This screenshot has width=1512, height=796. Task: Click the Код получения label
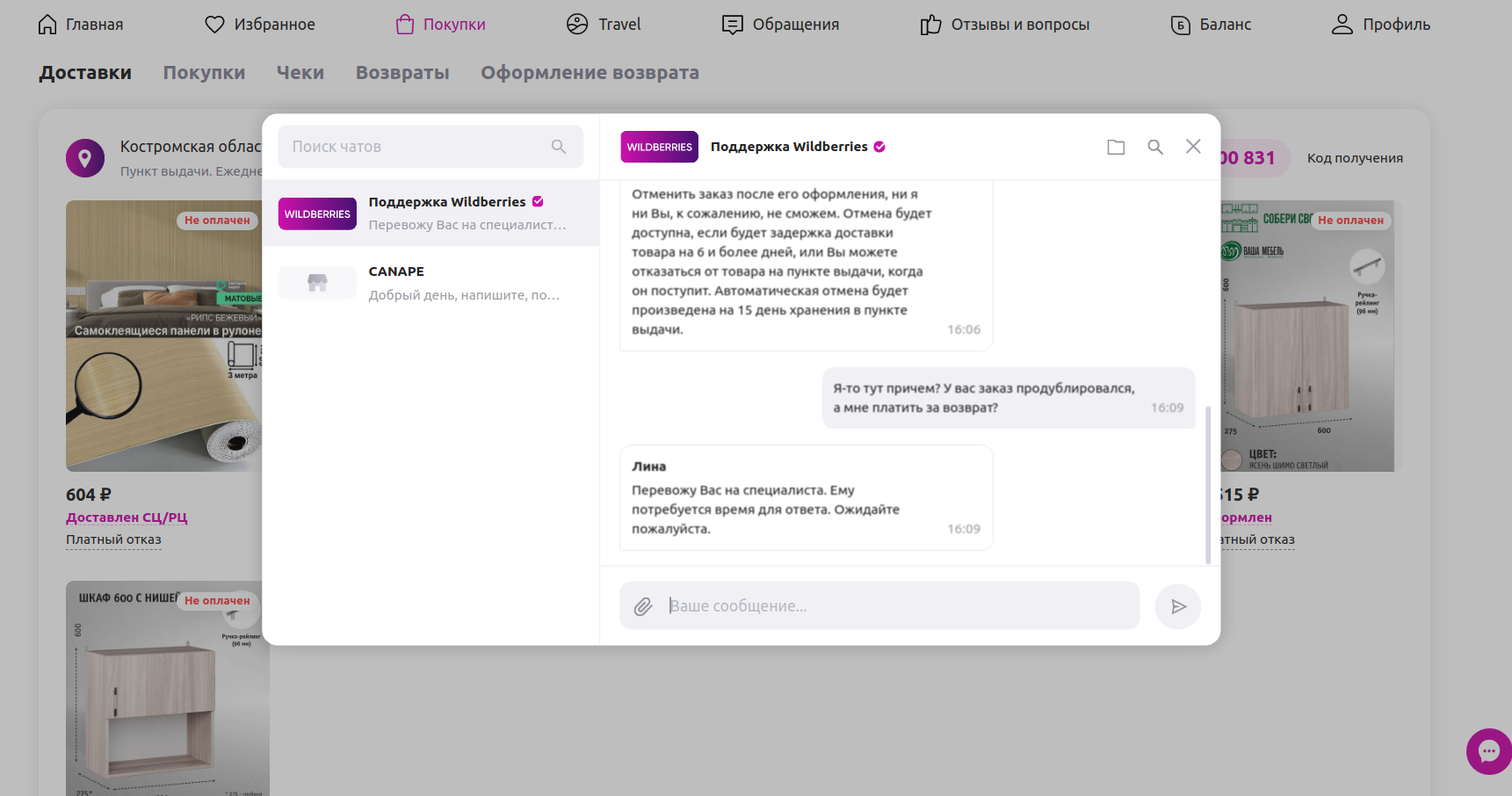click(1355, 158)
